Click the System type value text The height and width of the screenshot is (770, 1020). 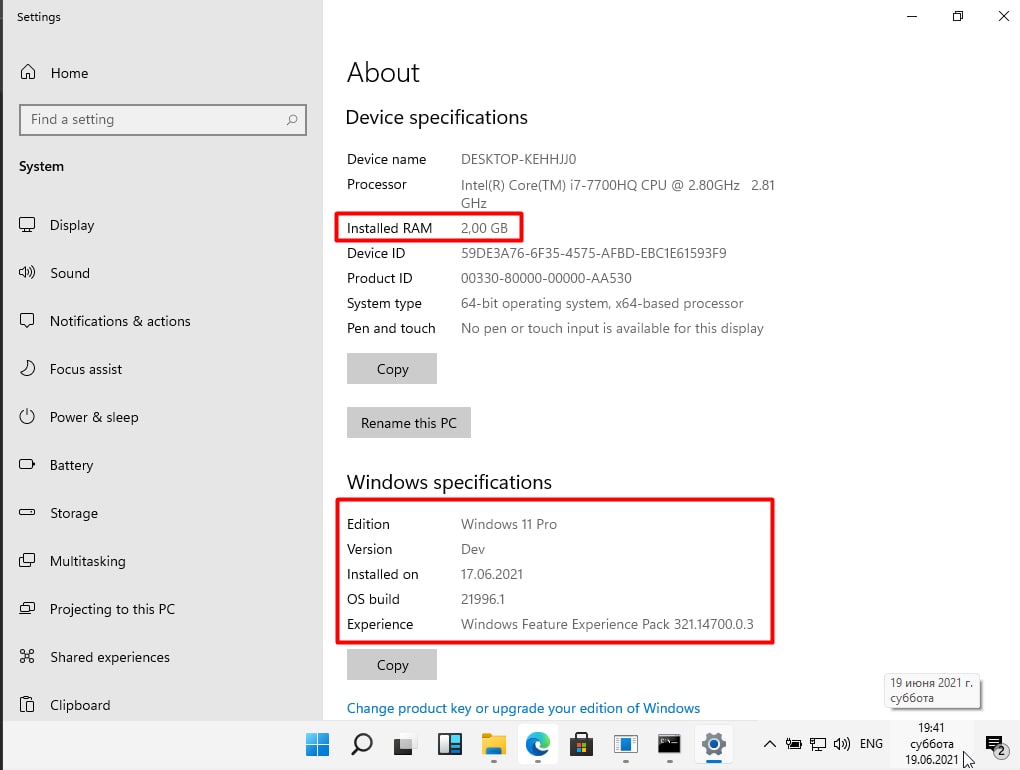(x=602, y=304)
